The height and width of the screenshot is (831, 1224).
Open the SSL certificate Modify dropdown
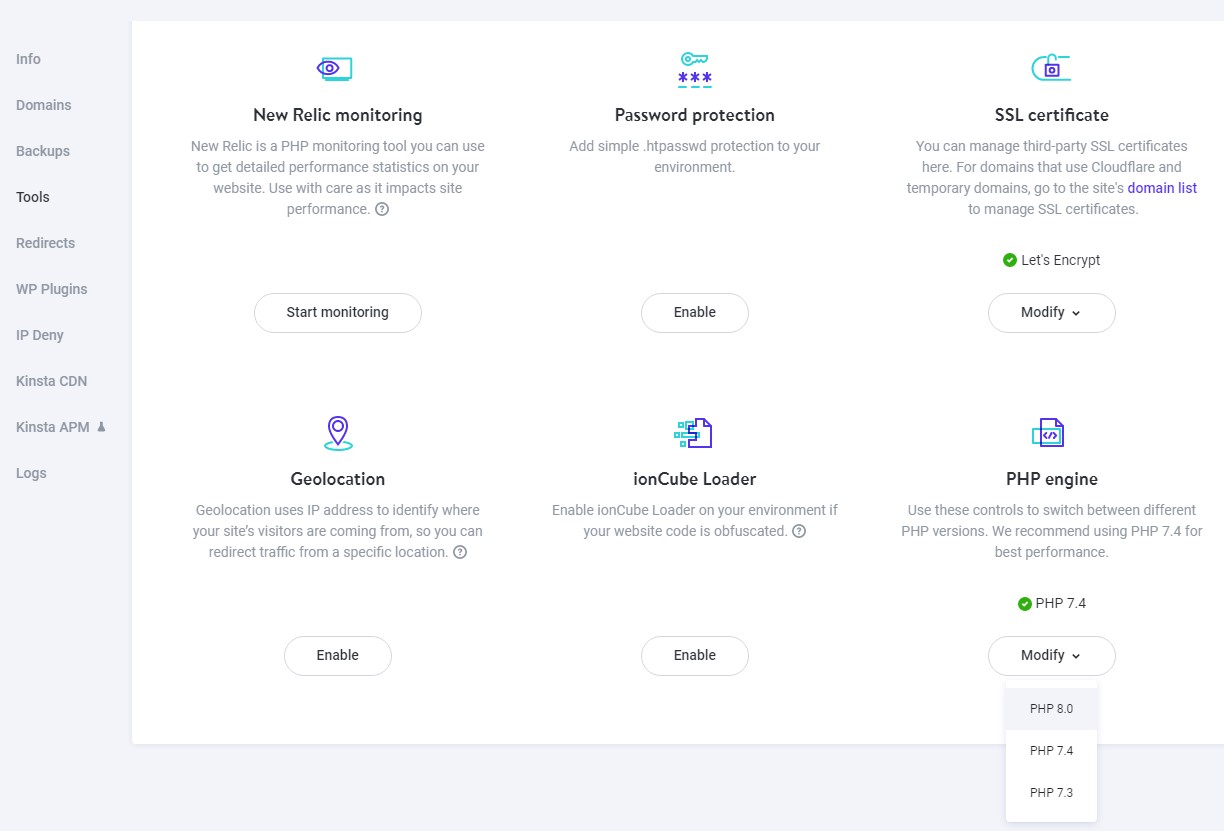(1051, 312)
